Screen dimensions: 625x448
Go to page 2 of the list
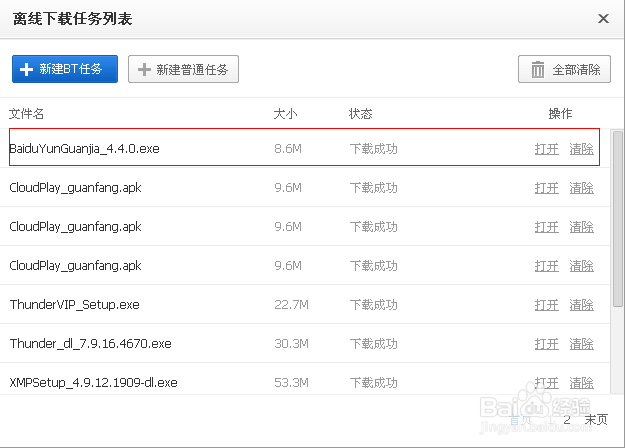[x=567, y=419]
